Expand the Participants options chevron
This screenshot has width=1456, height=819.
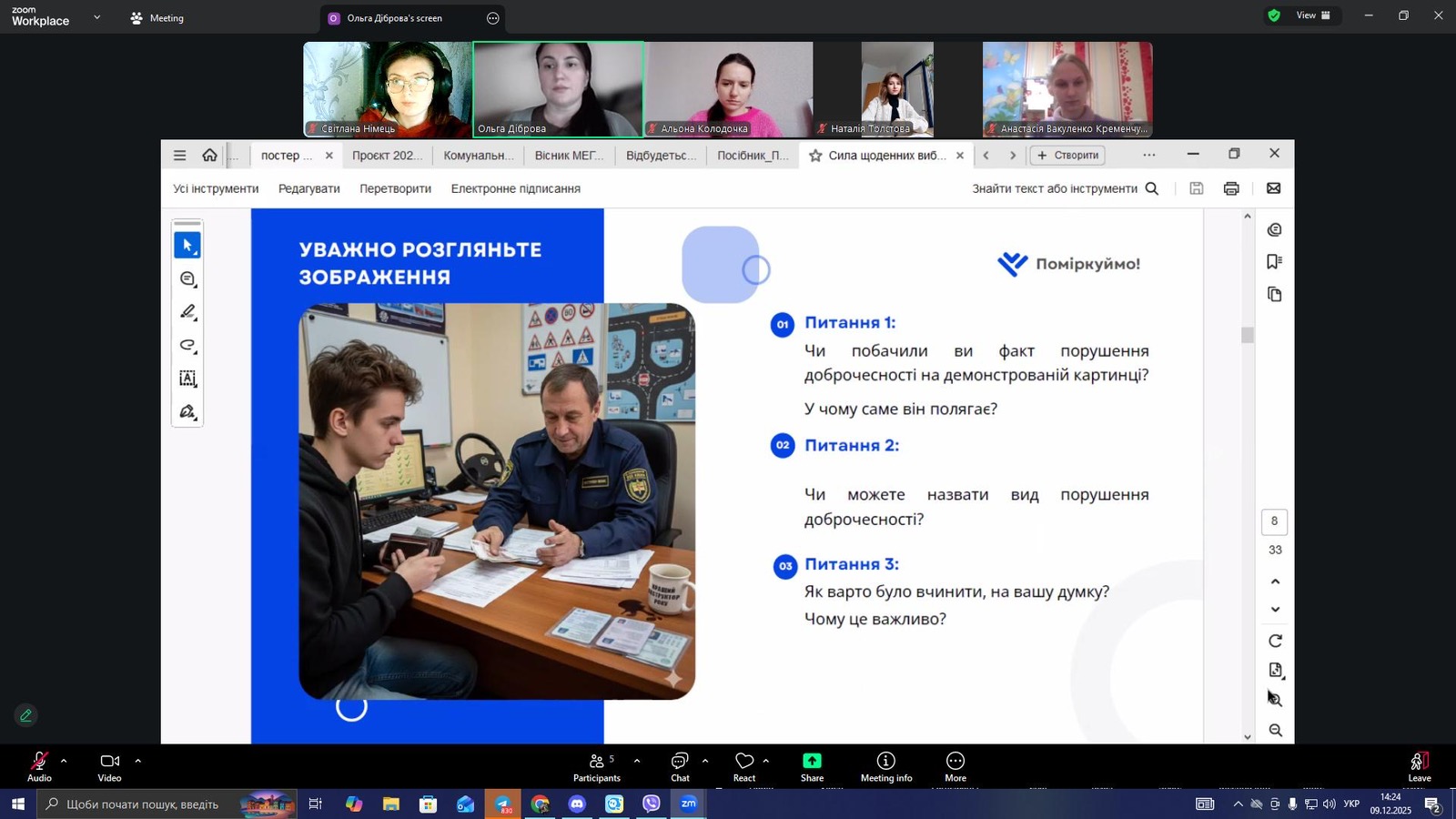click(x=636, y=761)
